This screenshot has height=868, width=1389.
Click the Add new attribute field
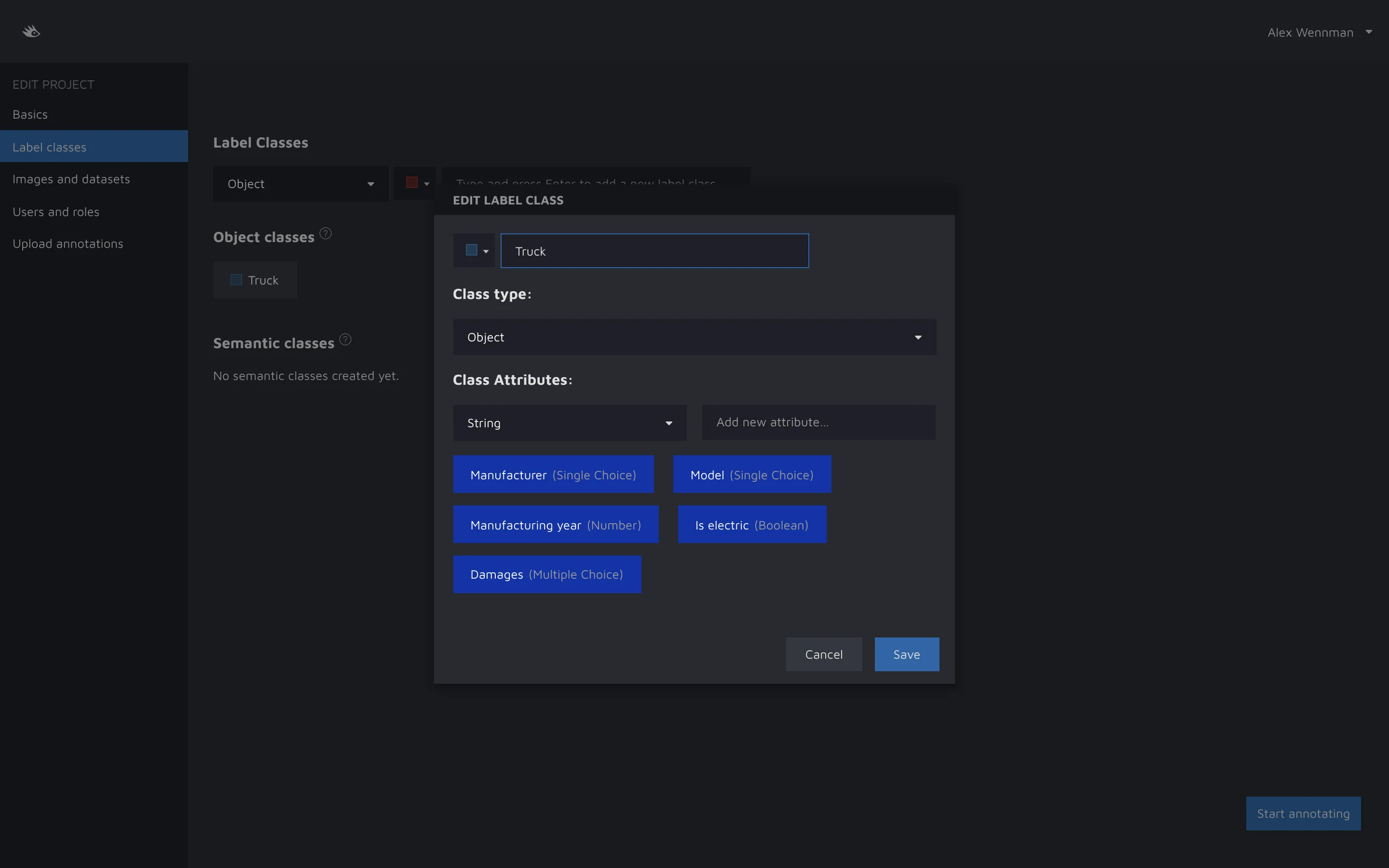point(818,422)
